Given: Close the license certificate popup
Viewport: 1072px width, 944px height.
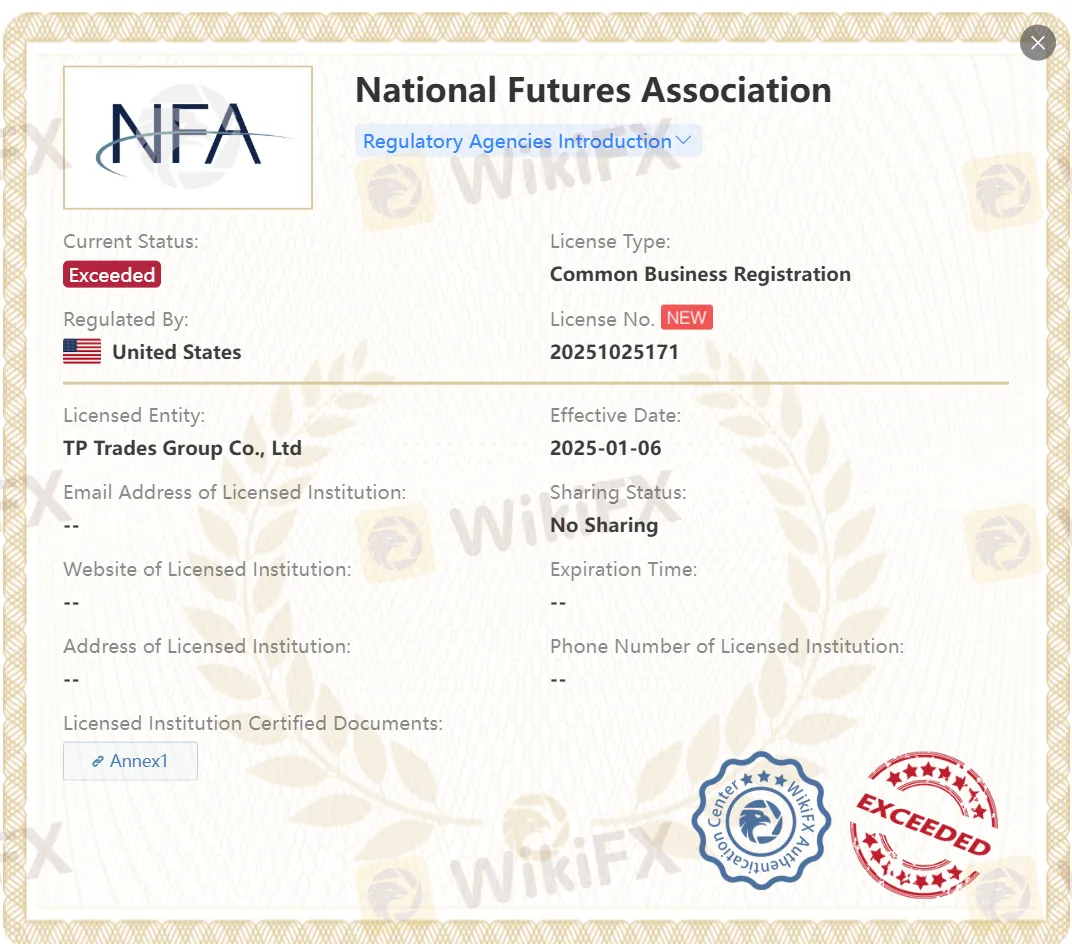Looking at the screenshot, I should 1037,43.
